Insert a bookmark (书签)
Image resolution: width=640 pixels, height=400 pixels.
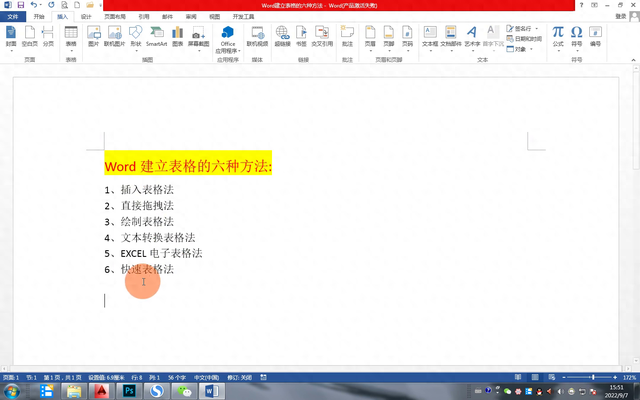coord(301,37)
